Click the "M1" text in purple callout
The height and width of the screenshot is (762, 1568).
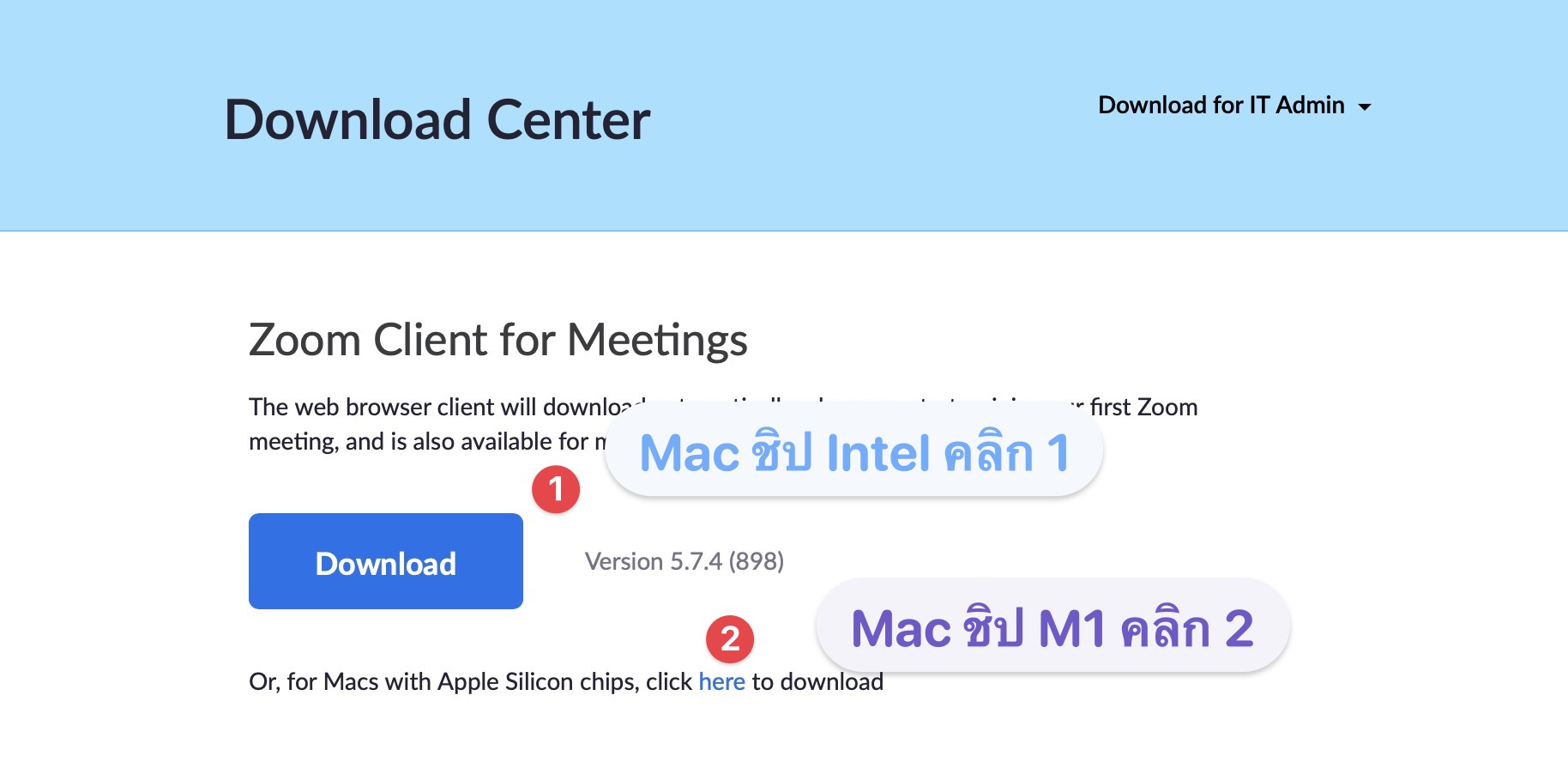click(1071, 629)
